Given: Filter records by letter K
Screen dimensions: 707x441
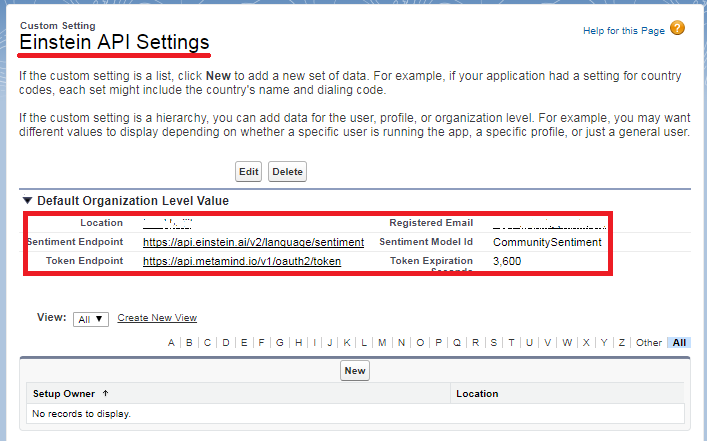Looking at the screenshot, I should pos(347,343).
